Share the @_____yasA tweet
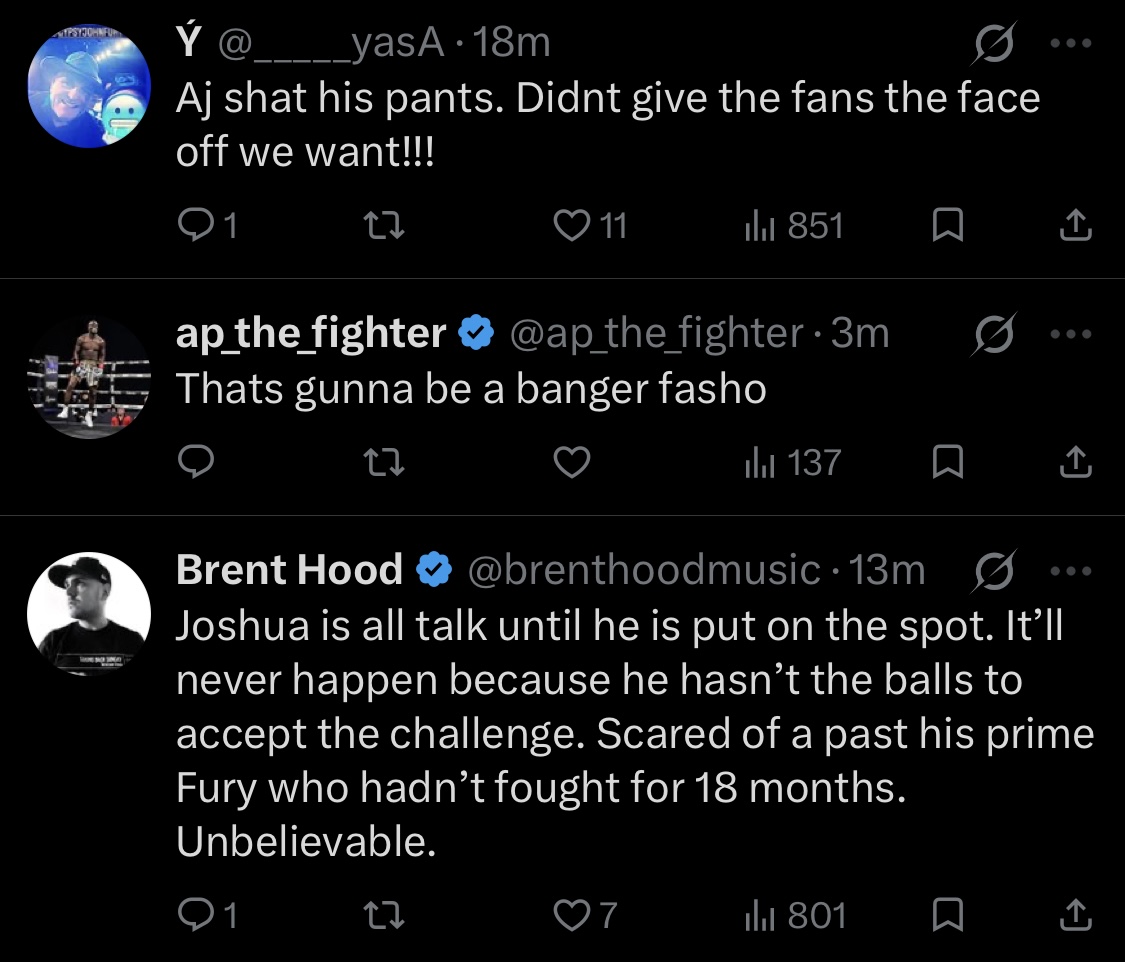This screenshot has width=1125, height=962. click(1075, 225)
